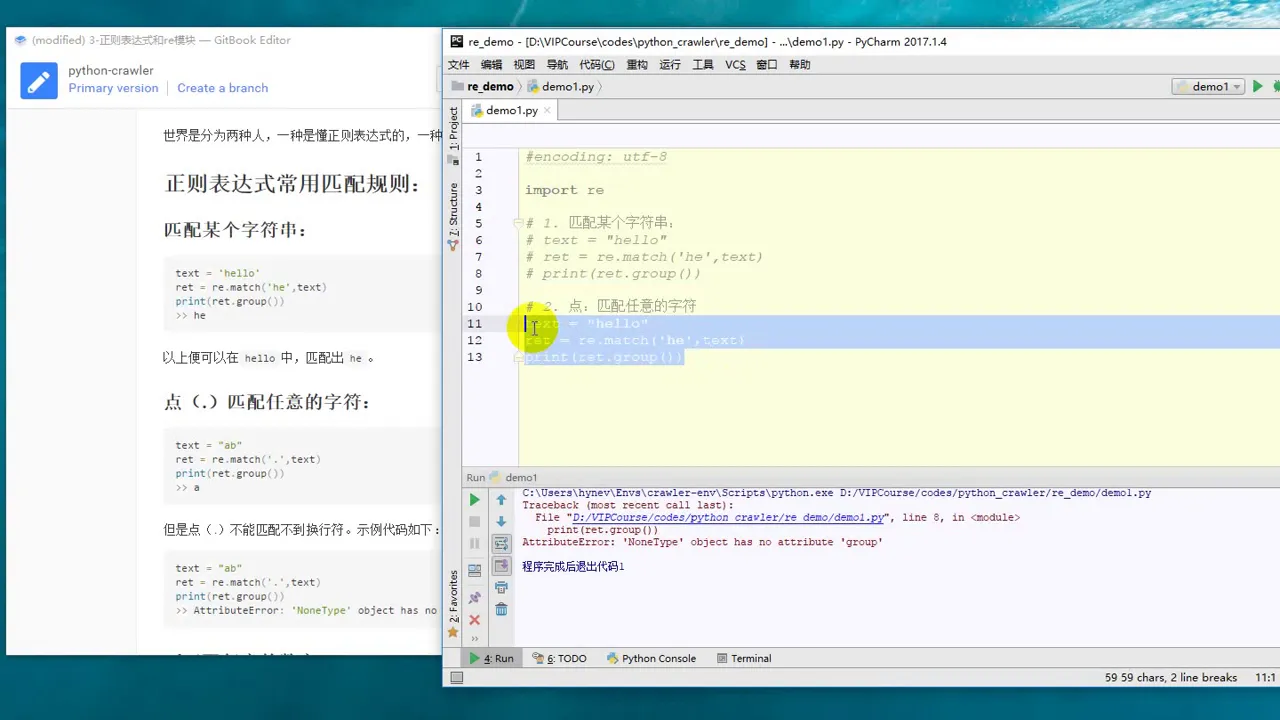This screenshot has width=1280, height=720.
Task: Click the PyCharm icon in the title bar
Action: [456, 42]
